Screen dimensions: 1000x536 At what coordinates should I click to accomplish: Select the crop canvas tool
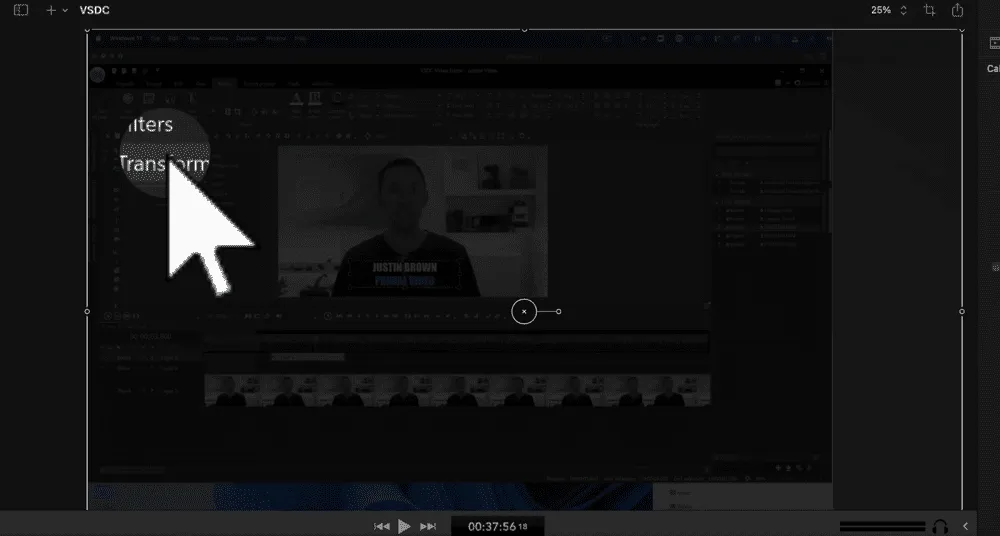coord(929,10)
